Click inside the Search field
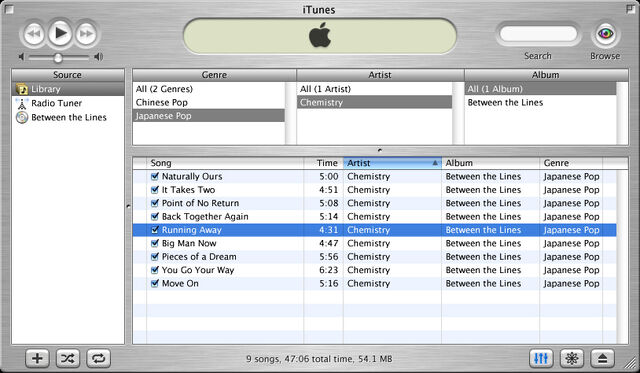 coord(538,34)
